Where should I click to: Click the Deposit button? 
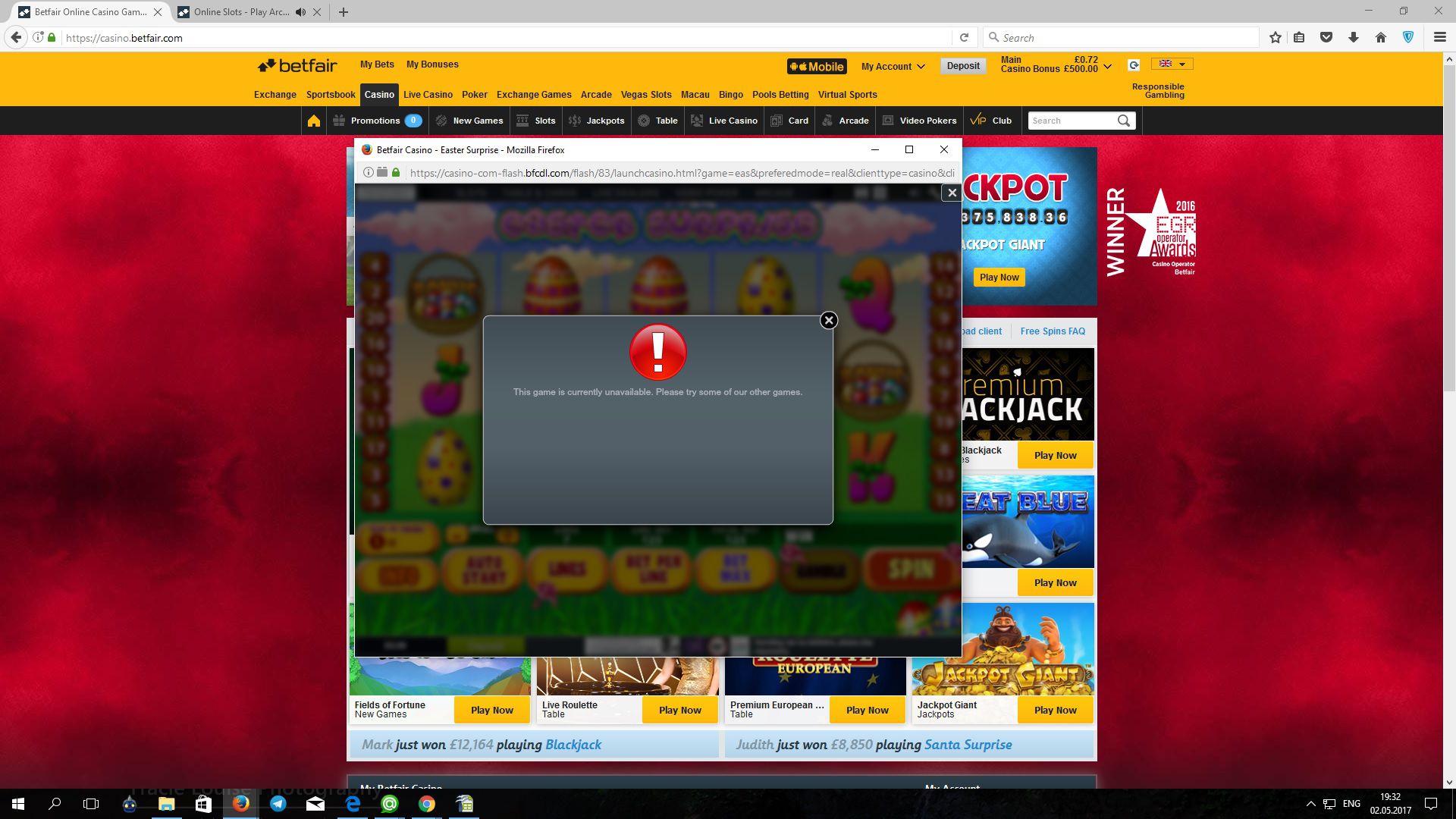(x=963, y=66)
